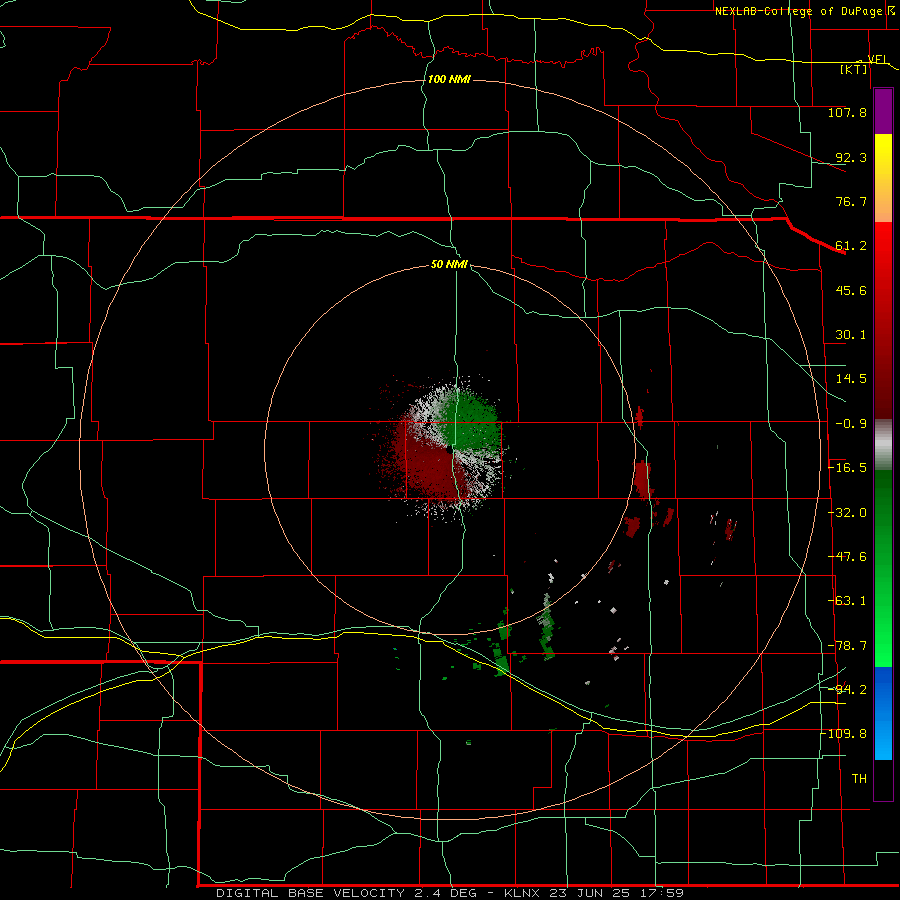This screenshot has height=900, width=900.
Task: Pick the yellow-orange segment of the color bar
Action: click(x=883, y=178)
